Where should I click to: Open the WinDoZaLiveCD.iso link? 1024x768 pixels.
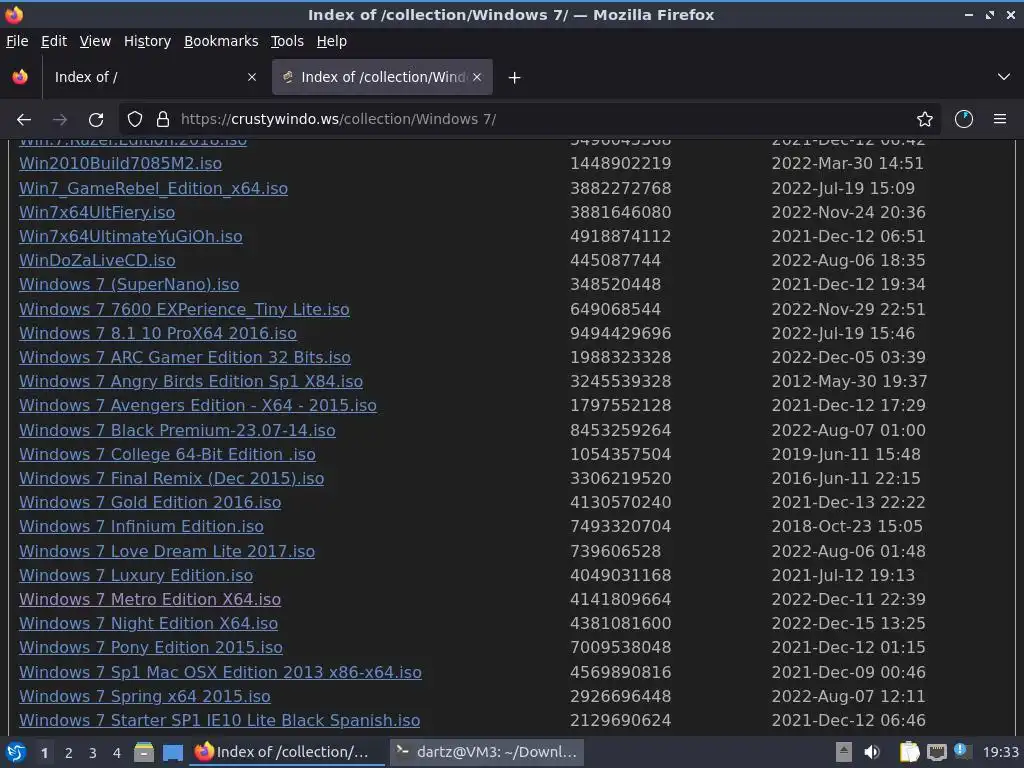tap(97, 261)
